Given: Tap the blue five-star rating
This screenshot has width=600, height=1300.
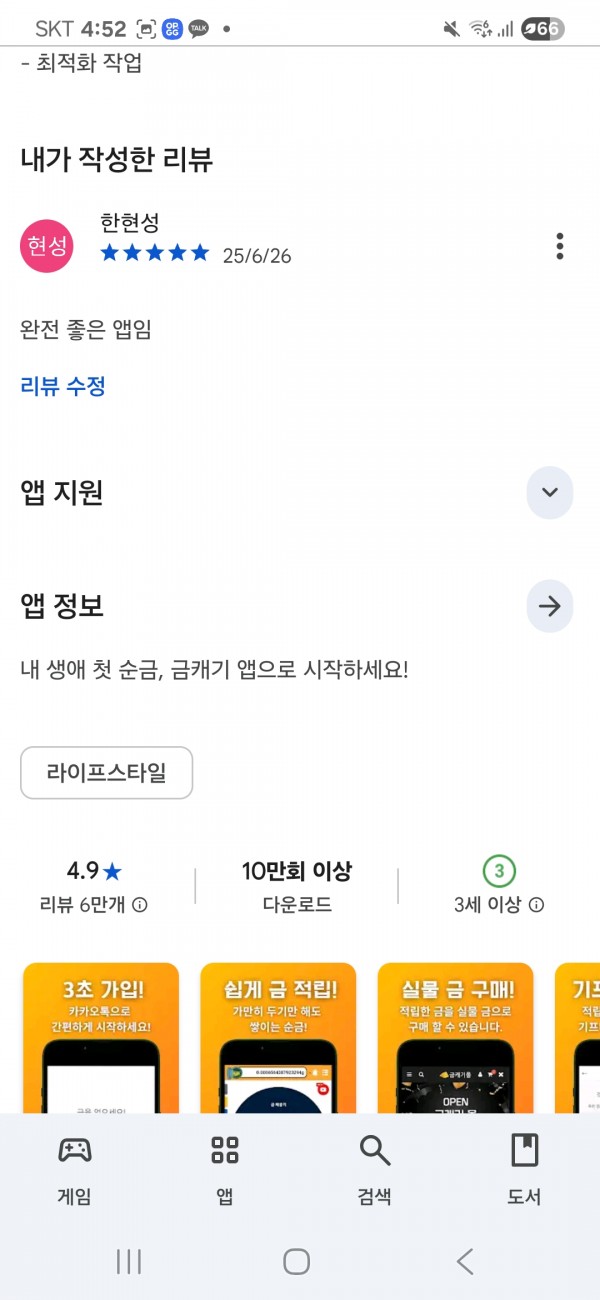Looking at the screenshot, I should [x=155, y=253].
